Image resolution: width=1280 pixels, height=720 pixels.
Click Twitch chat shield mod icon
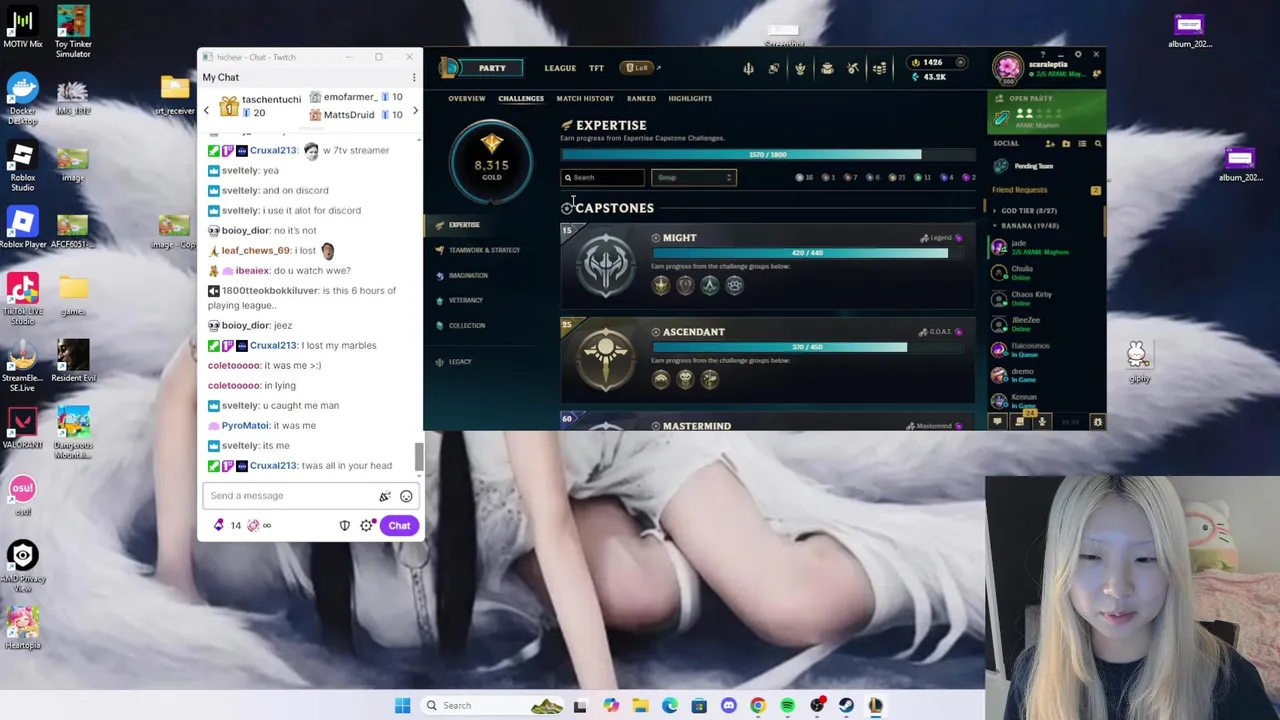point(345,526)
